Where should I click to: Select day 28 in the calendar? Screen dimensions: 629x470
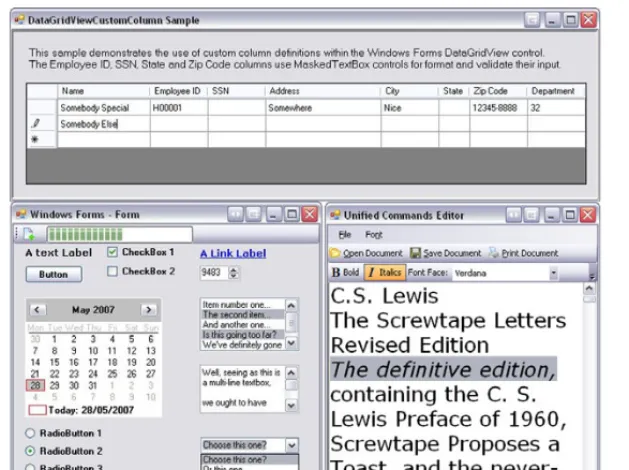tap(35, 385)
